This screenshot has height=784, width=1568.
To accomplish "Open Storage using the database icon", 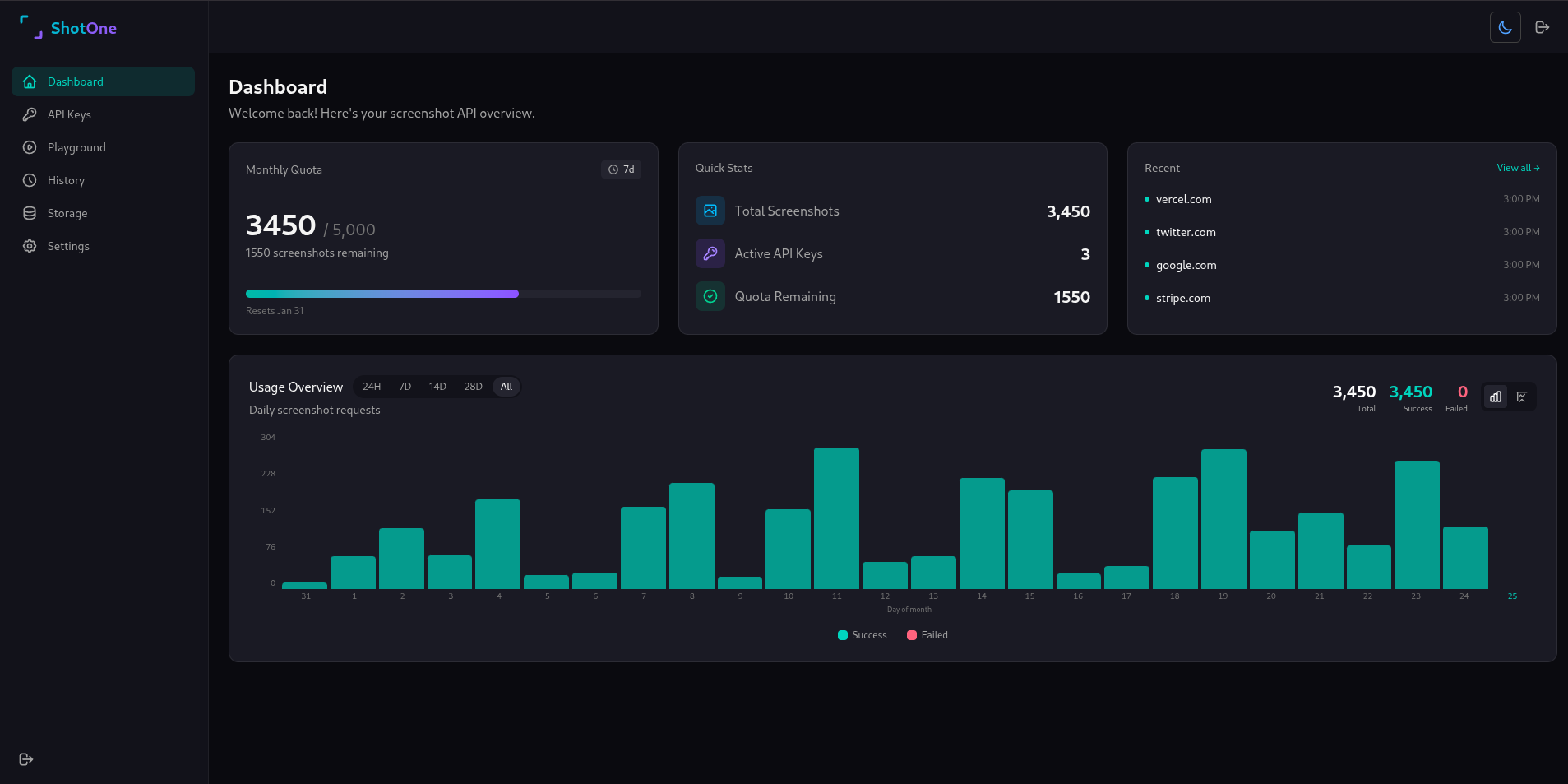I will coord(30,213).
